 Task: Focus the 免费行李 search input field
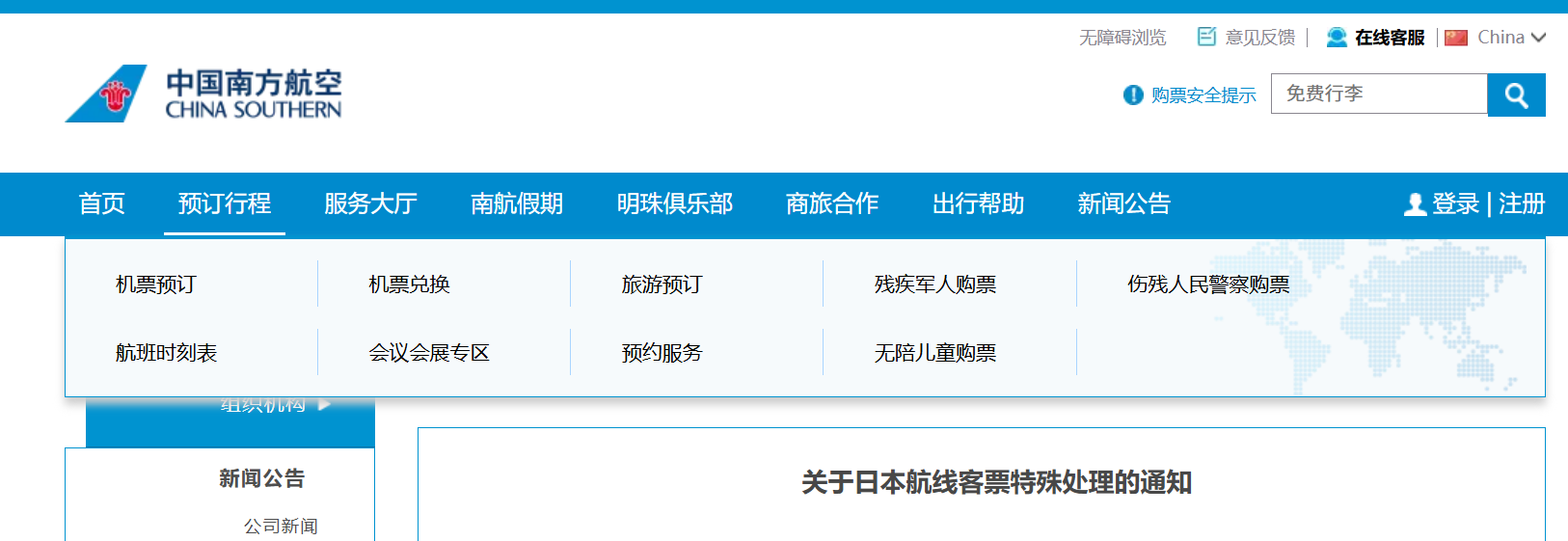(x=1379, y=94)
